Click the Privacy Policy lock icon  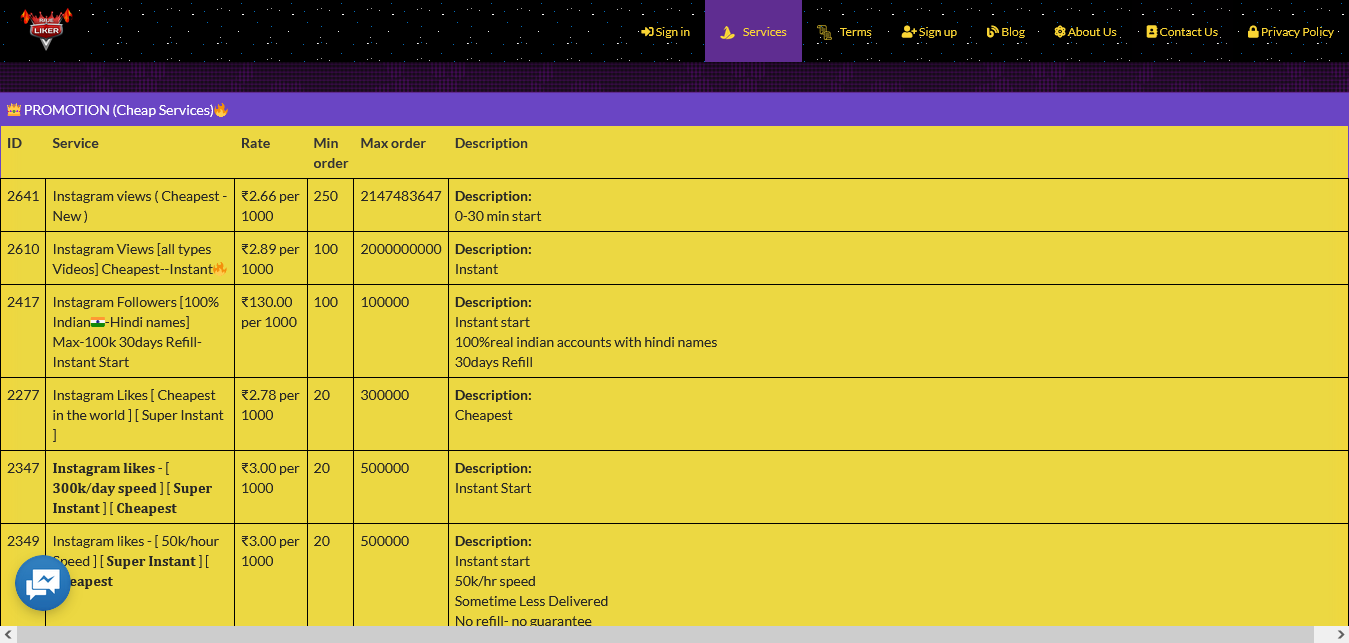coord(1253,32)
